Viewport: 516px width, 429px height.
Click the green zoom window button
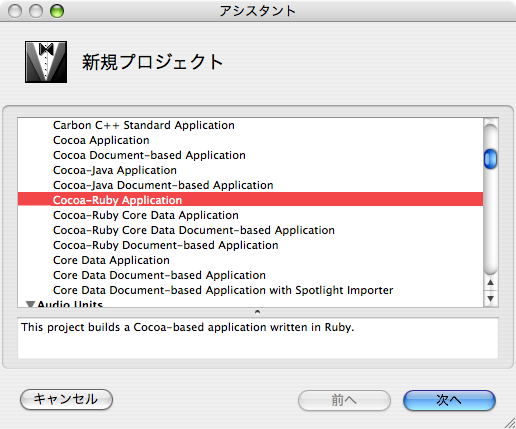click(x=57, y=11)
